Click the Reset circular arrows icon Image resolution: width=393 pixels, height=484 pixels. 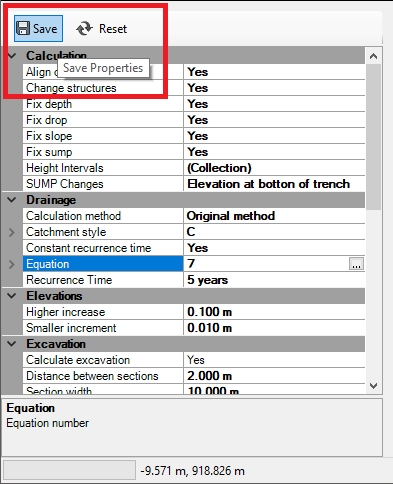pyautogui.click(x=84, y=28)
